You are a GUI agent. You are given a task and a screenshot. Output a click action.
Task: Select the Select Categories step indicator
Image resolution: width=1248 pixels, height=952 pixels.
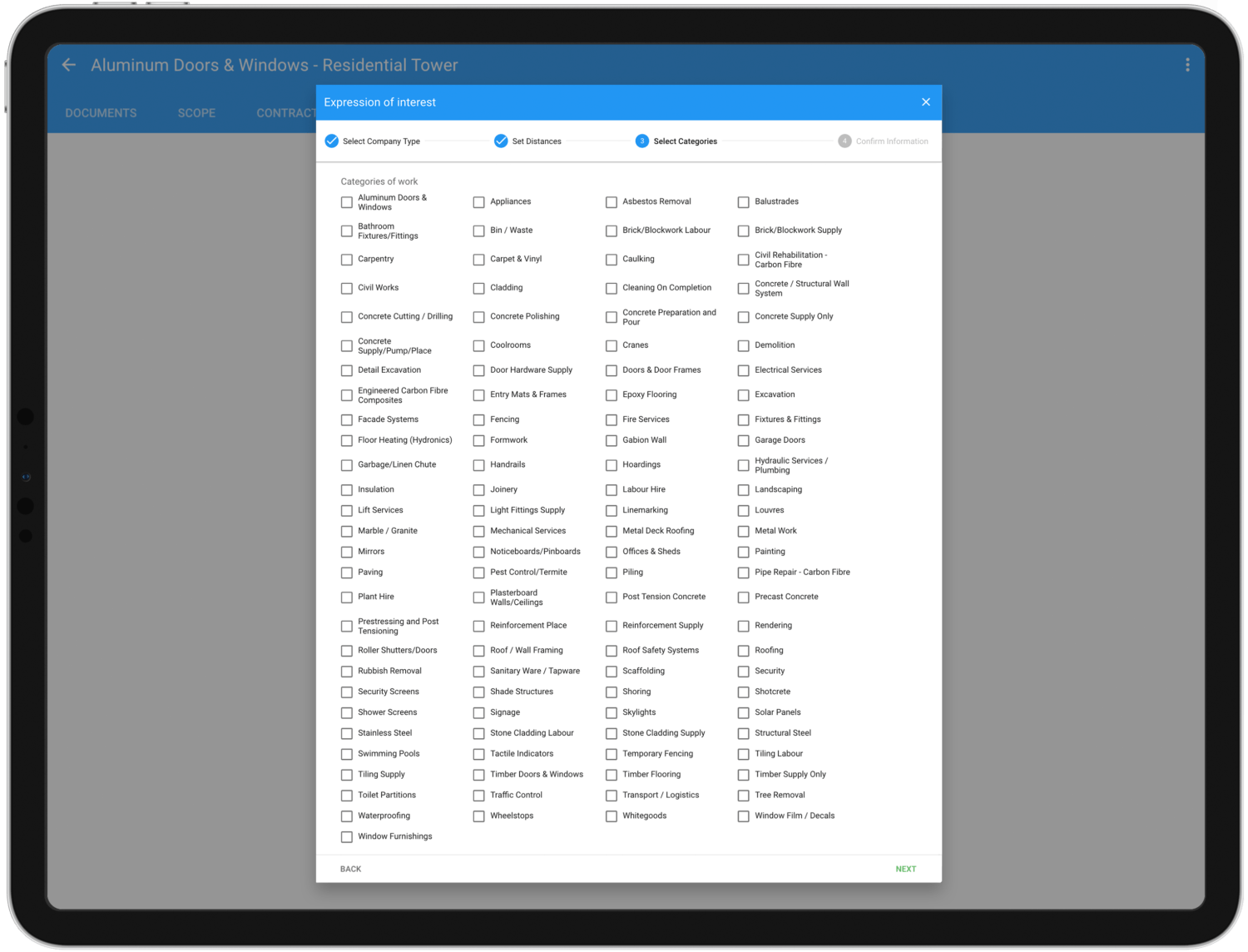[641, 141]
